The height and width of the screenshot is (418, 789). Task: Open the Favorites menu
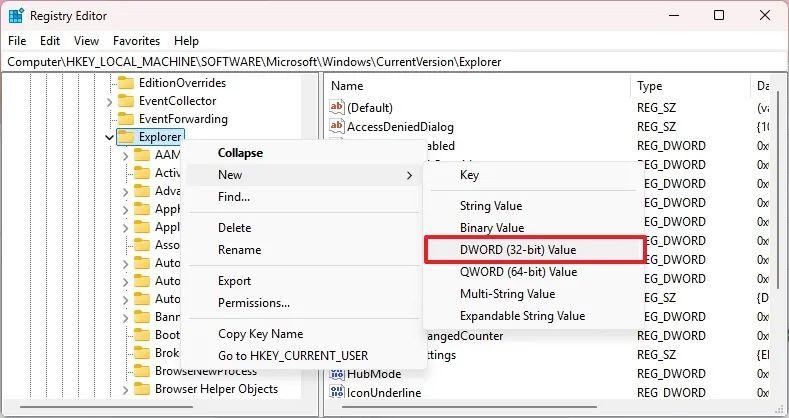pyautogui.click(x=136, y=41)
